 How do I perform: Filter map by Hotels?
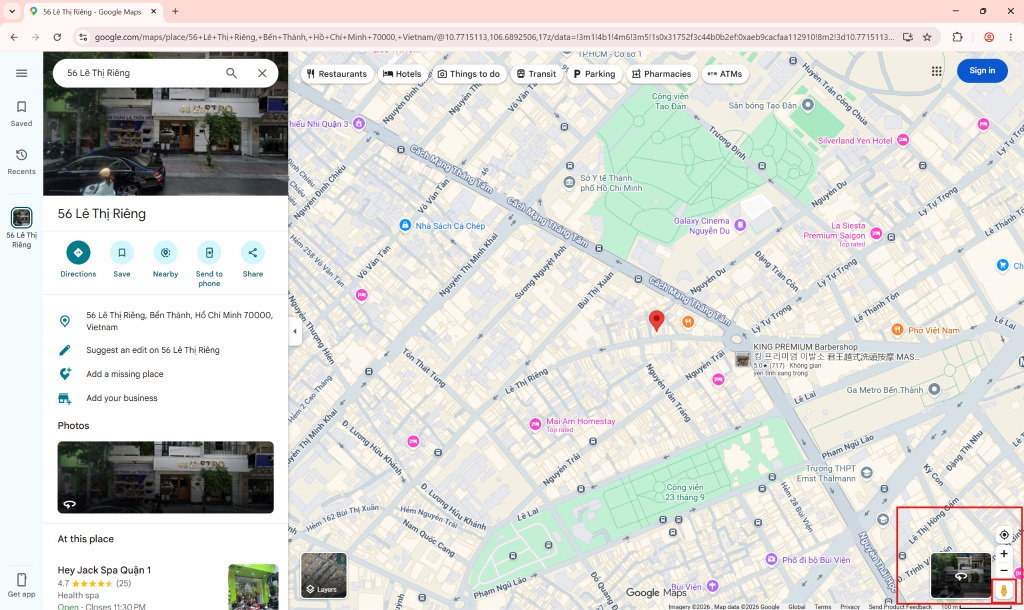[402, 74]
